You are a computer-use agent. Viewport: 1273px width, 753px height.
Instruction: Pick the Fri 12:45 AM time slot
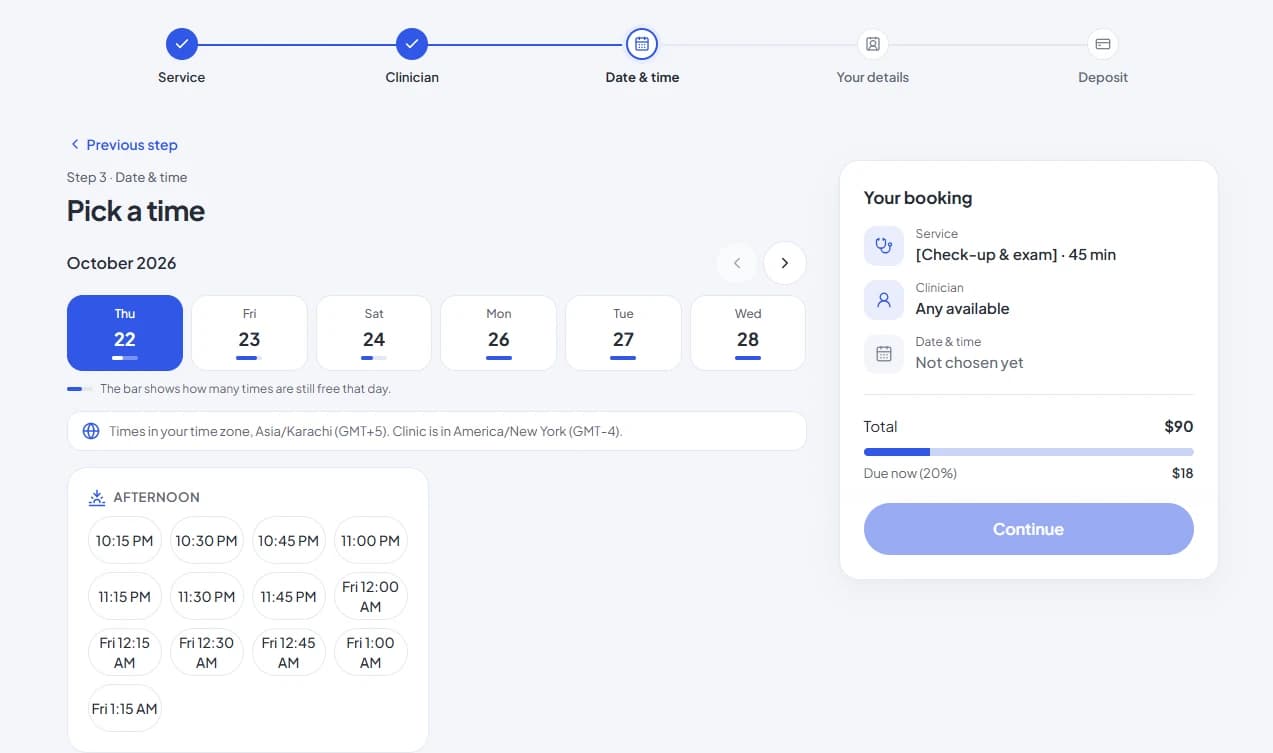coord(289,653)
